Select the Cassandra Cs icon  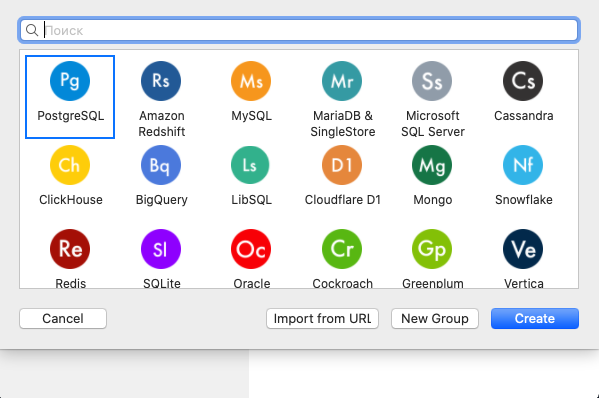pos(523,81)
